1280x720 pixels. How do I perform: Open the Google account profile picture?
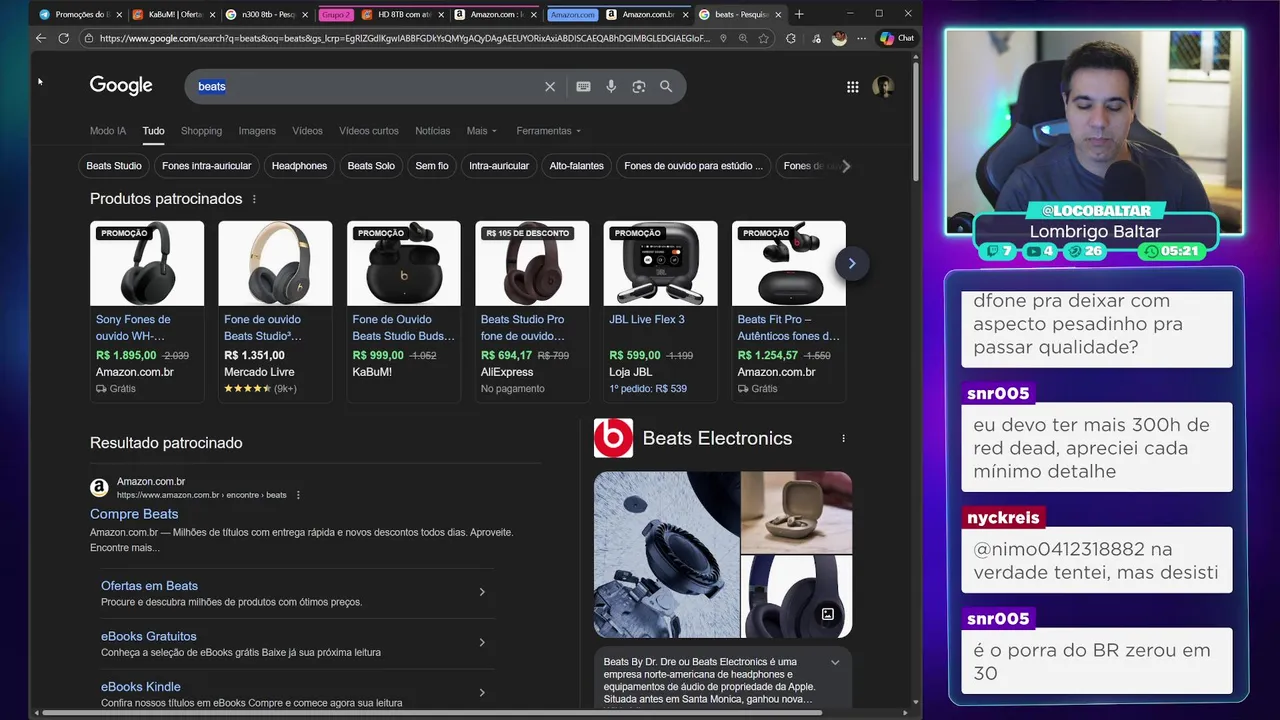tap(882, 87)
